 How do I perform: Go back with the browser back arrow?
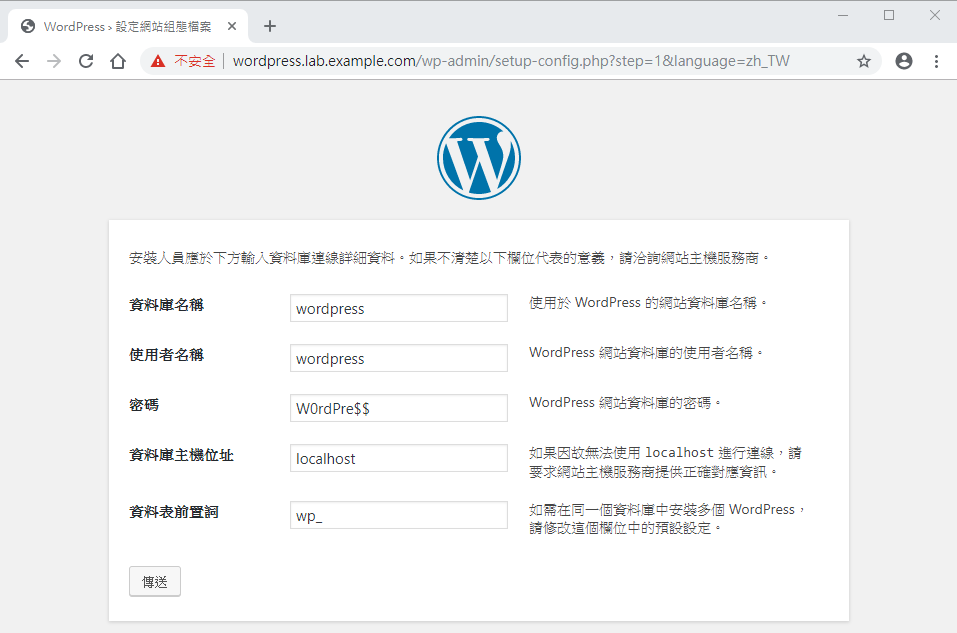(22, 61)
